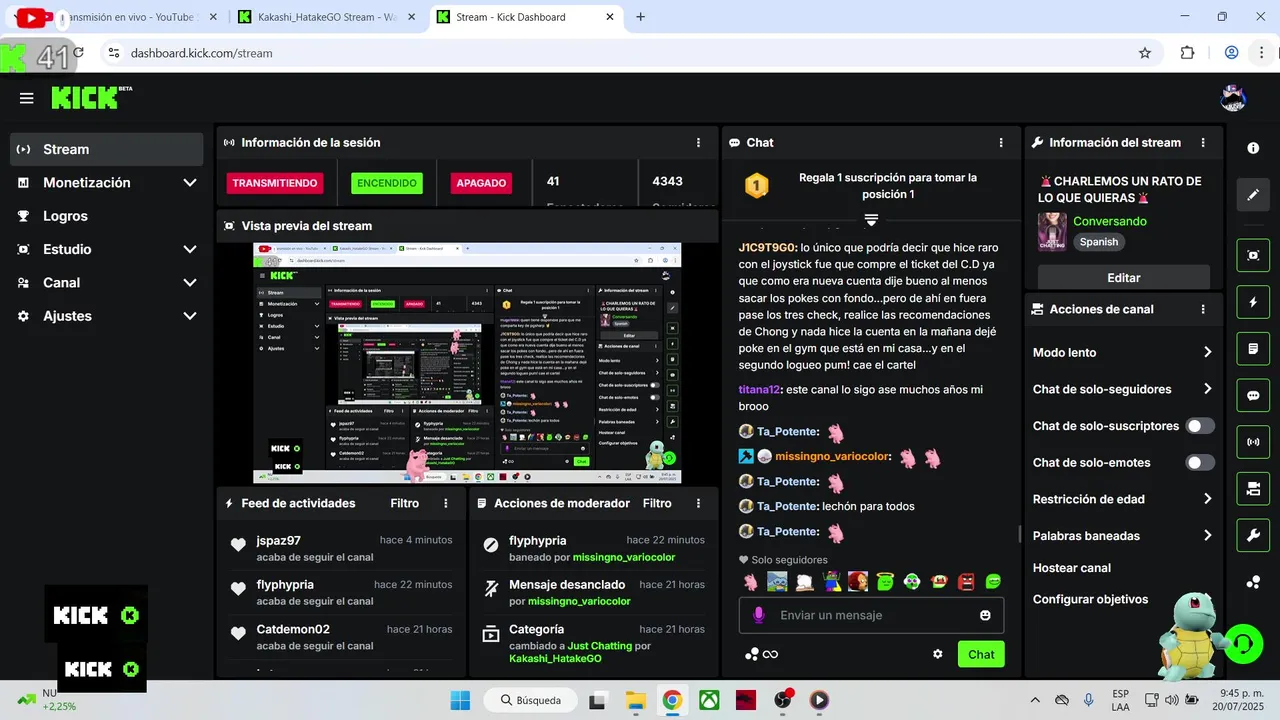Toggle Chat de solo-suscriptores switch

pyautogui.click(x=1200, y=426)
